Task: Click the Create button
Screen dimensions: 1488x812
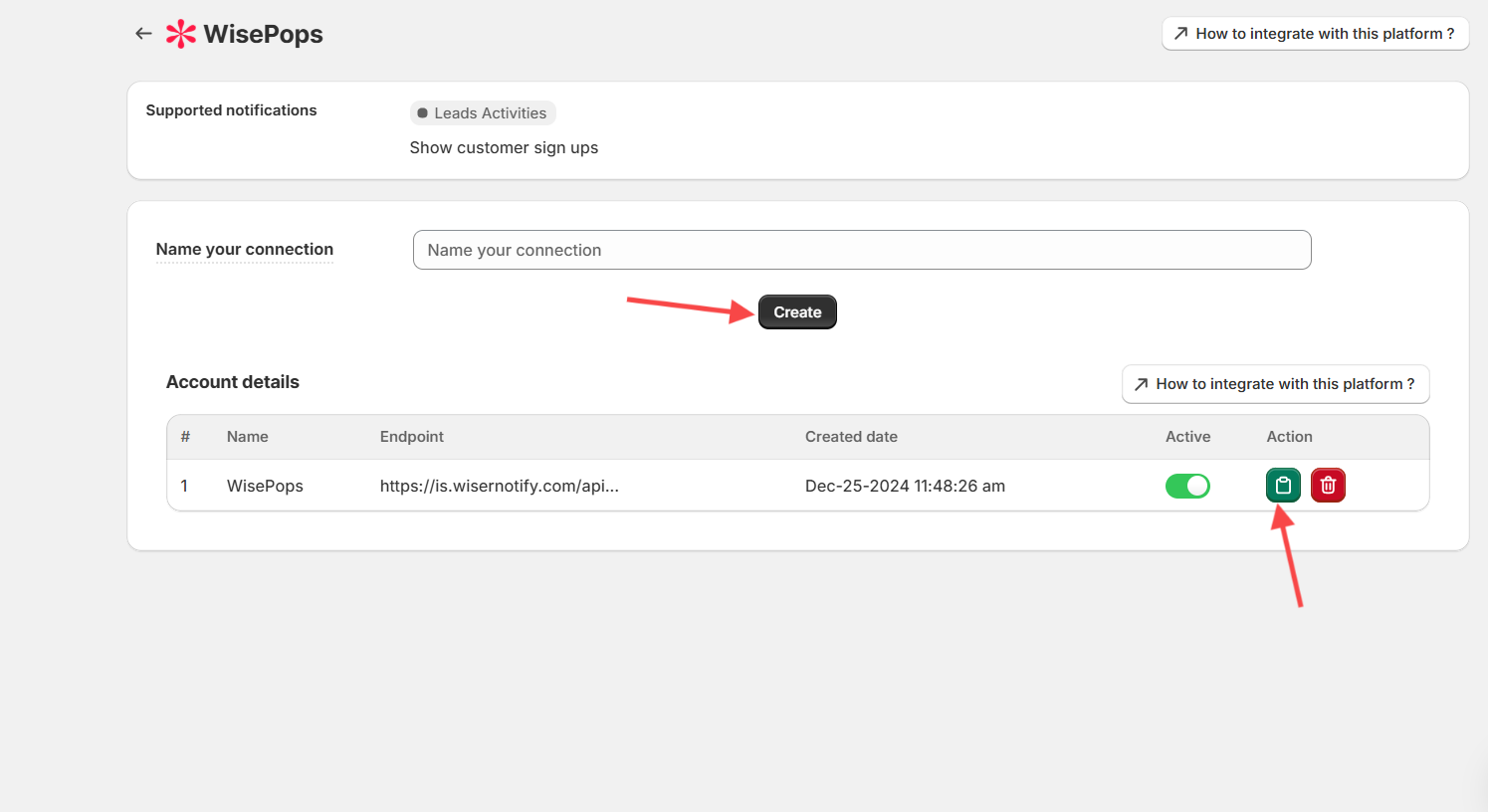Action: [797, 312]
